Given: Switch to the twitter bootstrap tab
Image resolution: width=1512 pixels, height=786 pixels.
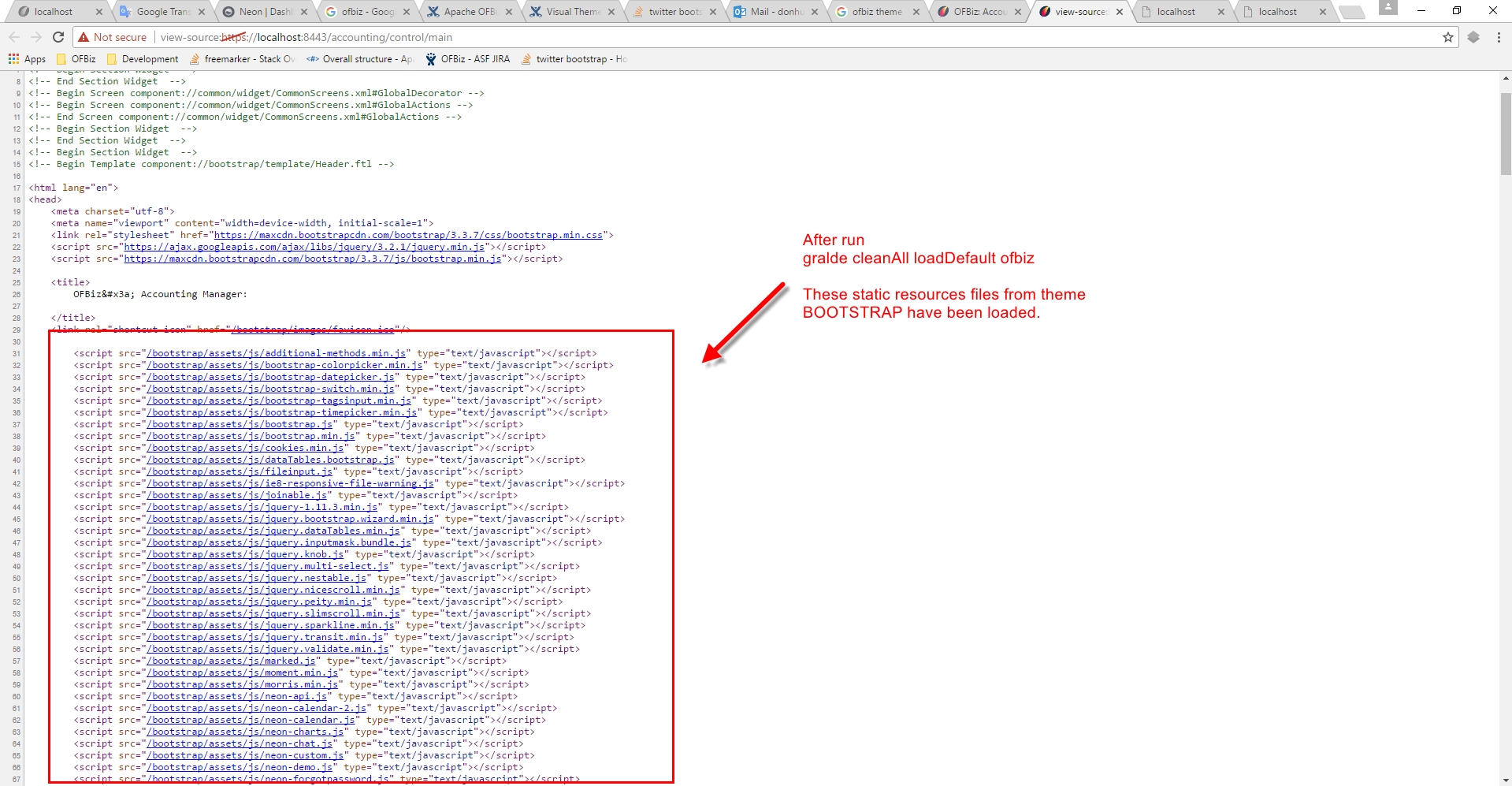Looking at the screenshot, I should tap(674, 12).
